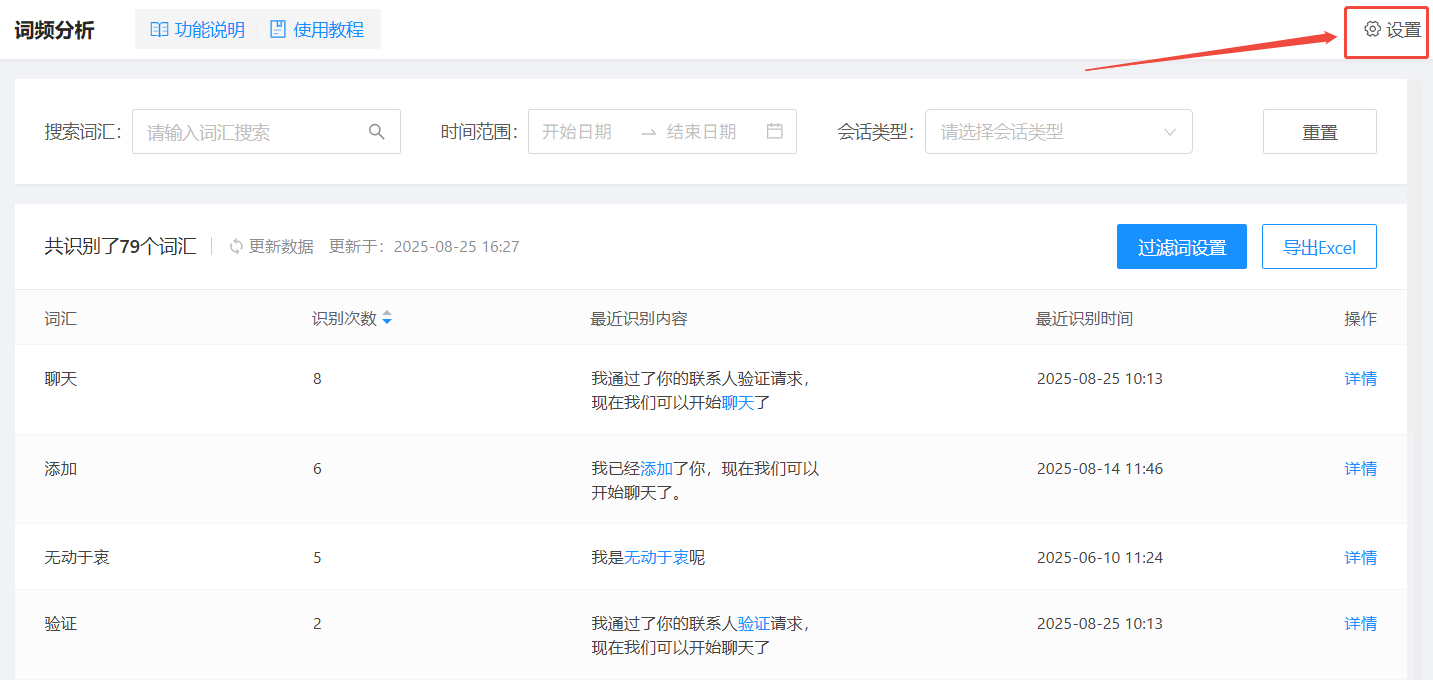Sort by 识别次数 using sort arrows

point(387,319)
